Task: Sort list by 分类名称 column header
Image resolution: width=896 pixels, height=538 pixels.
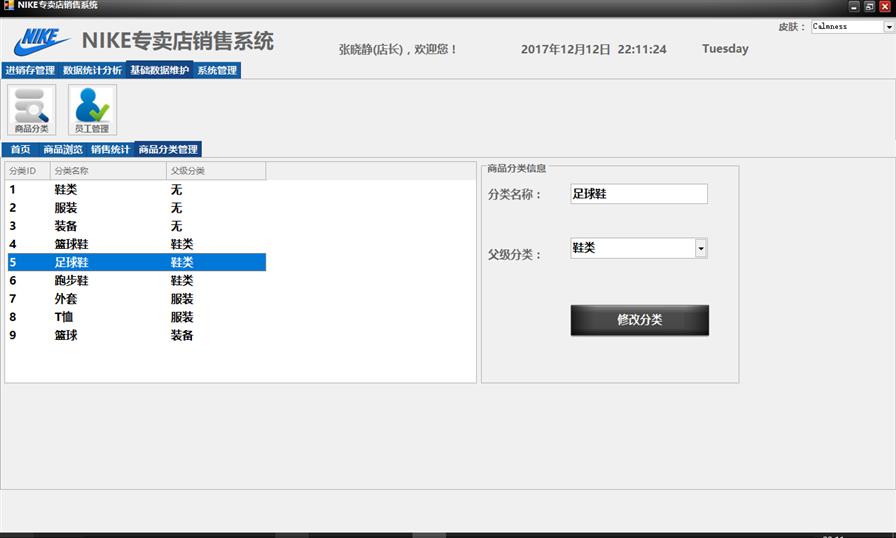Action: [x=107, y=171]
